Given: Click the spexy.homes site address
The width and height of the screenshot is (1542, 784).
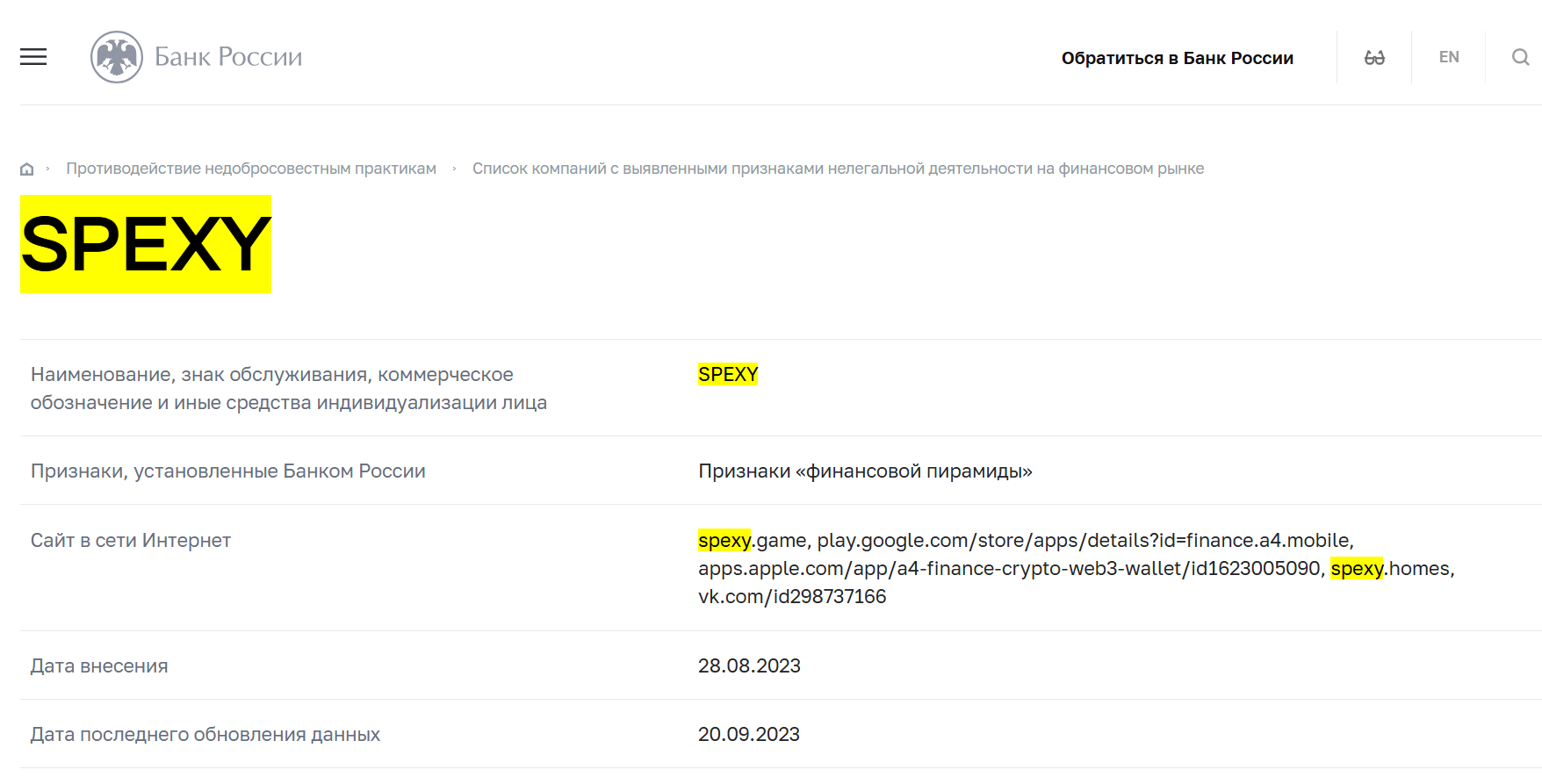Looking at the screenshot, I should (1391, 569).
